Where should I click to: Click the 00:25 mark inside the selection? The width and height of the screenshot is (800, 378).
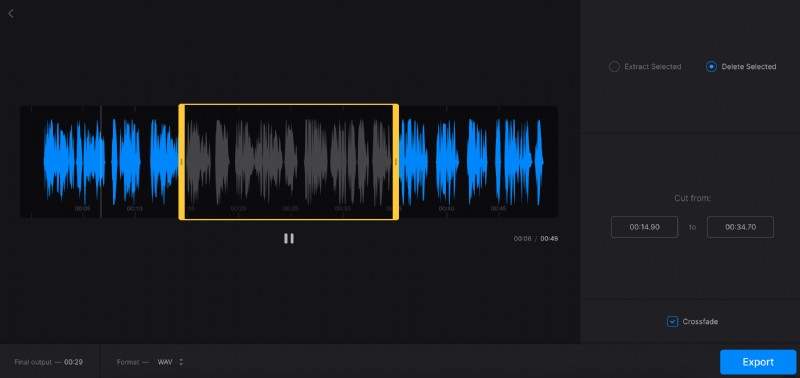[290, 209]
